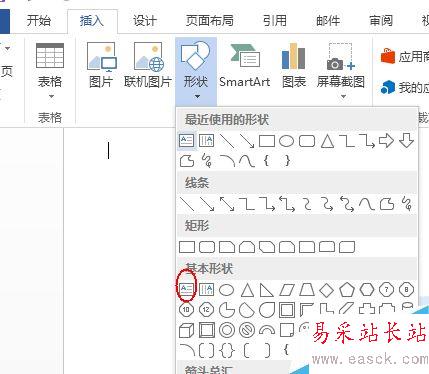Select the octagon shape labeled 8
Image resolution: width=429 pixels, height=374 pixels.
406,290
